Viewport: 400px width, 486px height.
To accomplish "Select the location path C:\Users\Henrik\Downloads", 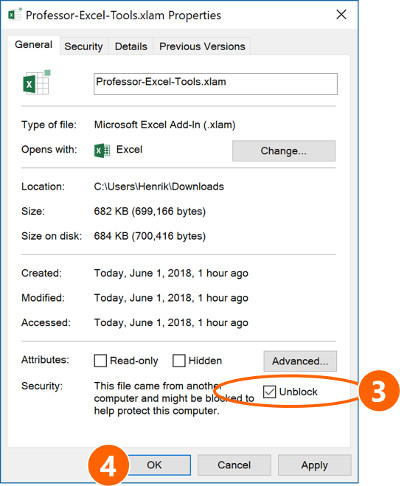I will 159,186.
